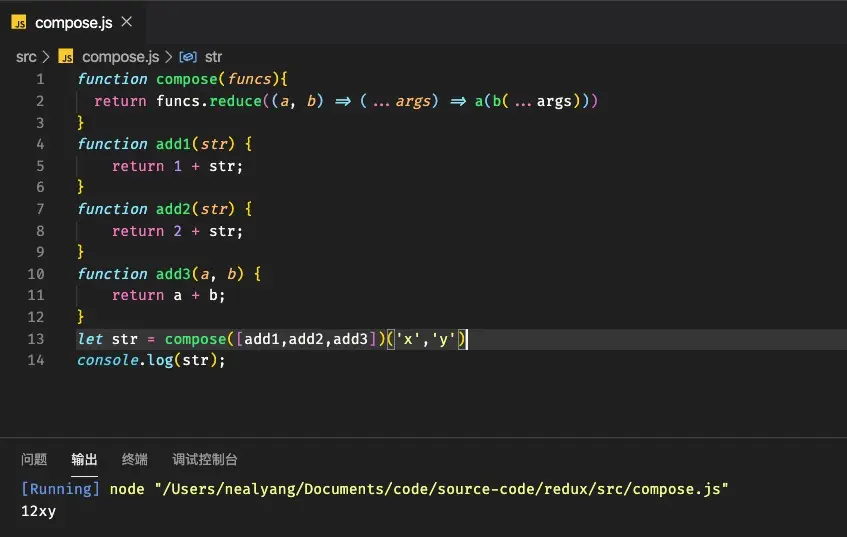Click the variable symbol icon before str
The width and height of the screenshot is (847, 537).
(x=188, y=57)
